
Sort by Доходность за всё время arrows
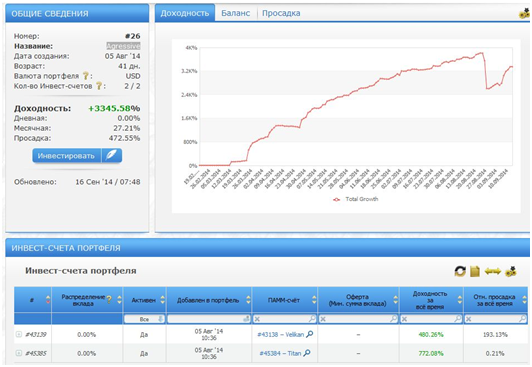[x=460, y=300]
